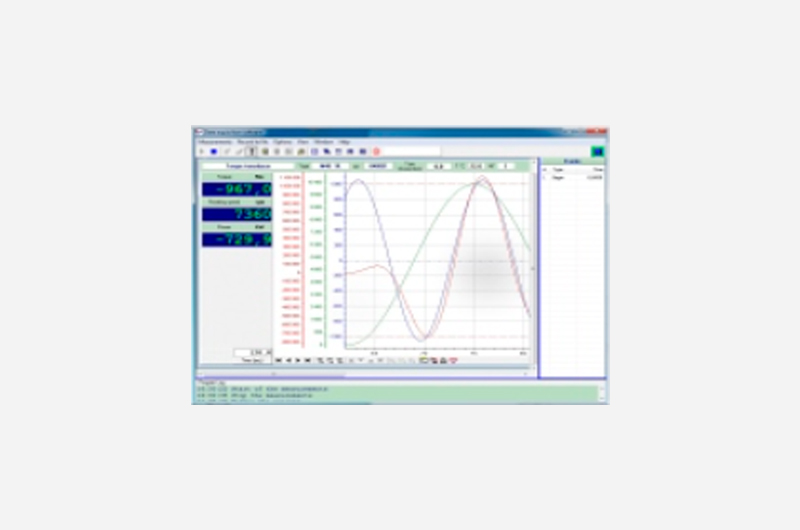This screenshot has width=800, height=530.
Task: Open the Measurements menu
Action: [214, 142]
